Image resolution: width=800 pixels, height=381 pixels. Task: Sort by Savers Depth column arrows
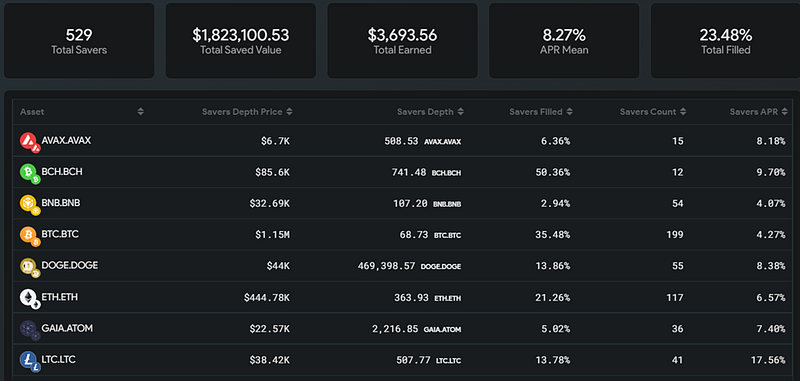coord(461,112)
